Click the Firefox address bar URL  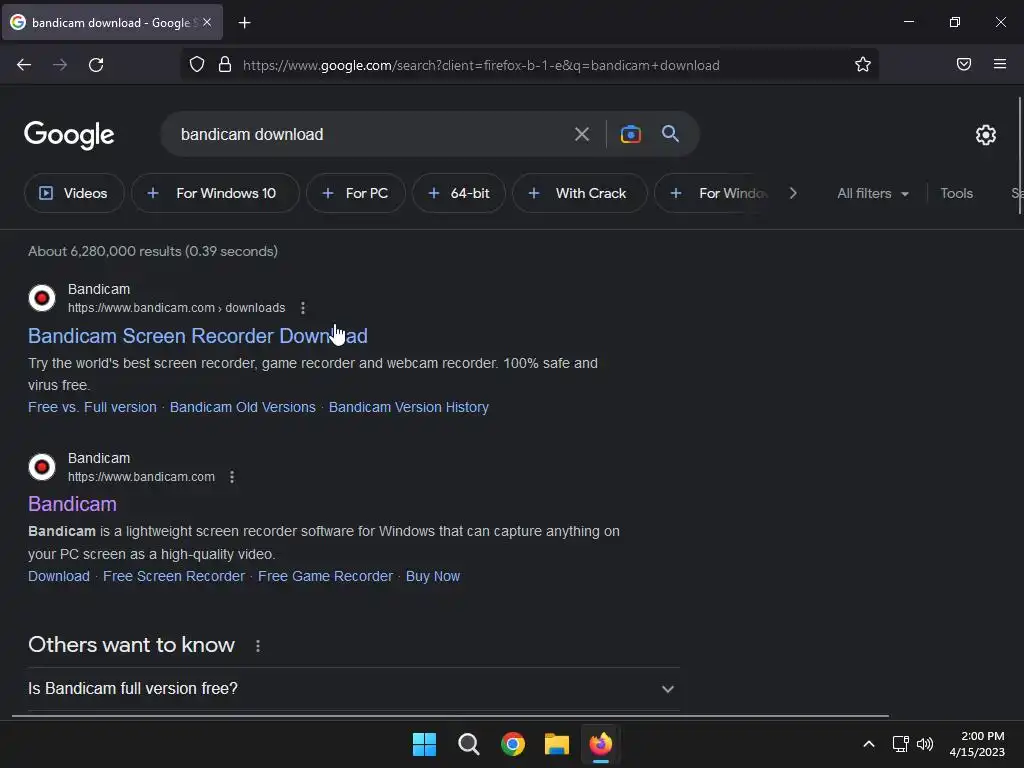click(481, 65)
